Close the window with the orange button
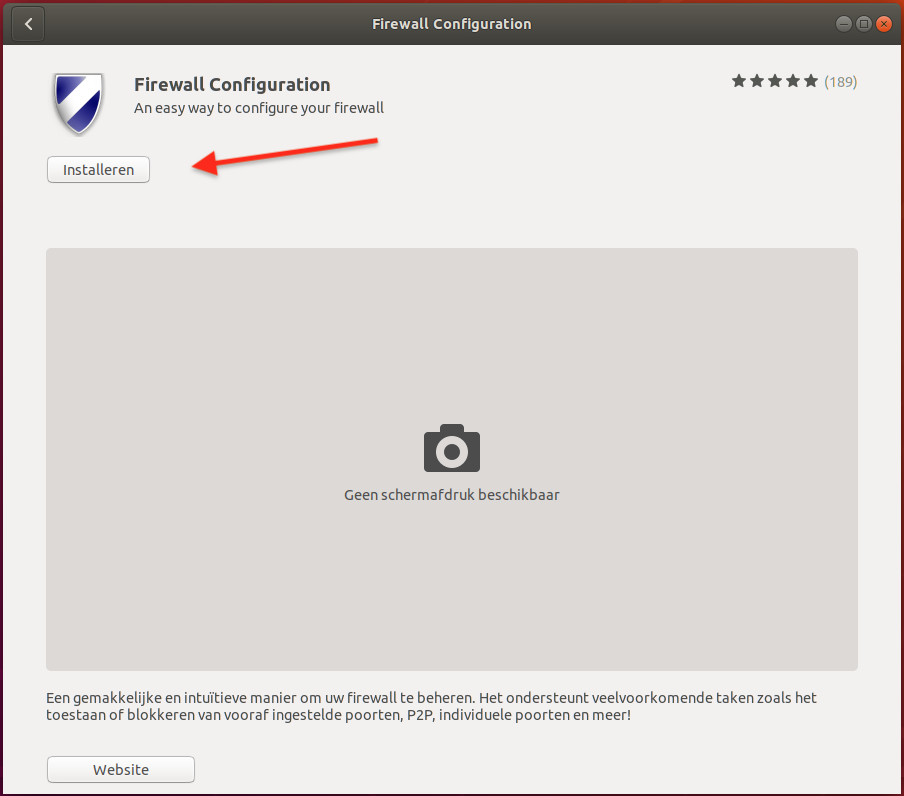The width and height of the screenshot is (904, 796). 883,24
